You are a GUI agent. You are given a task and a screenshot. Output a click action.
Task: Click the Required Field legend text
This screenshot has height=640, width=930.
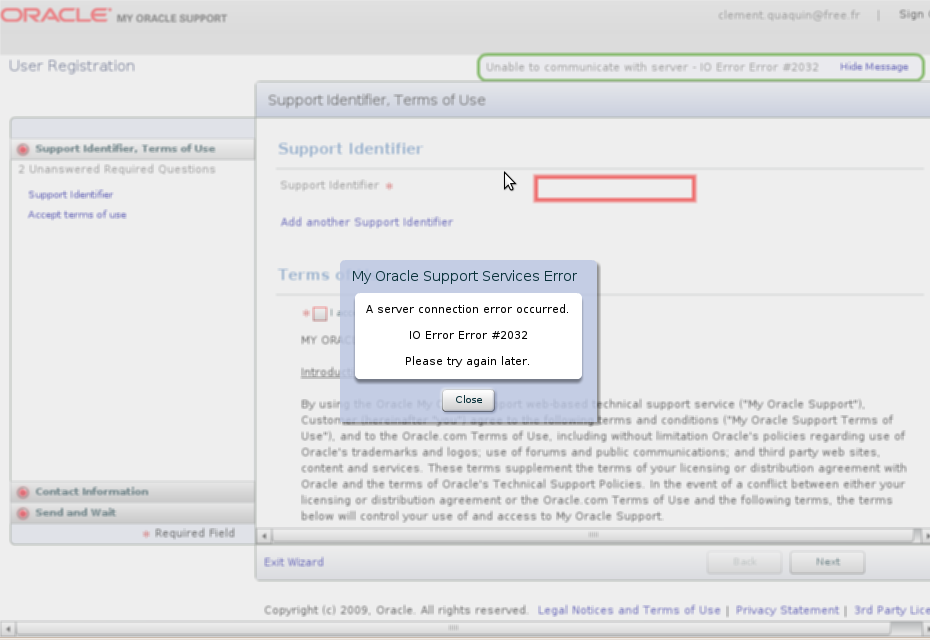[x=195, y=533]
